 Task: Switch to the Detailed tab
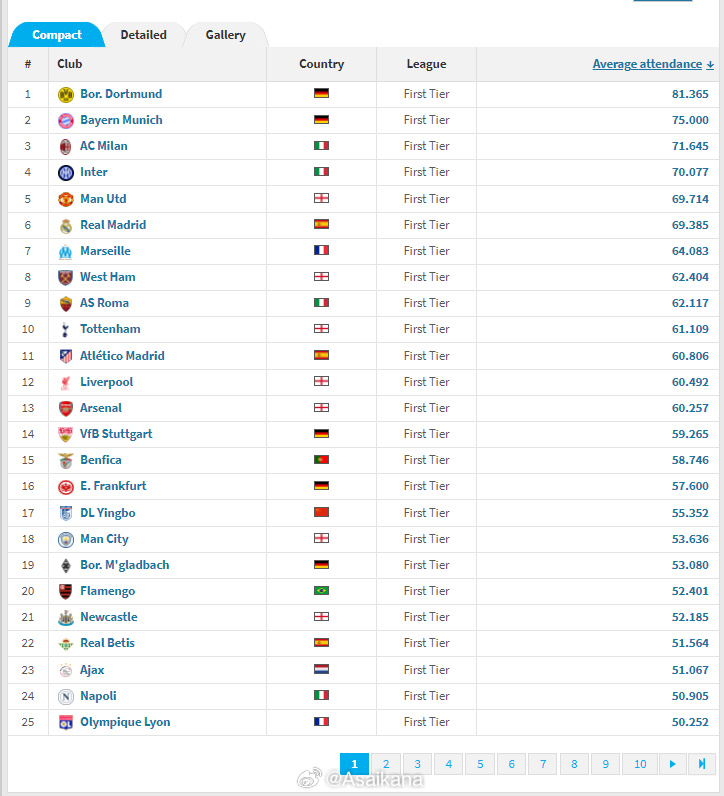(x=144, y=35)
